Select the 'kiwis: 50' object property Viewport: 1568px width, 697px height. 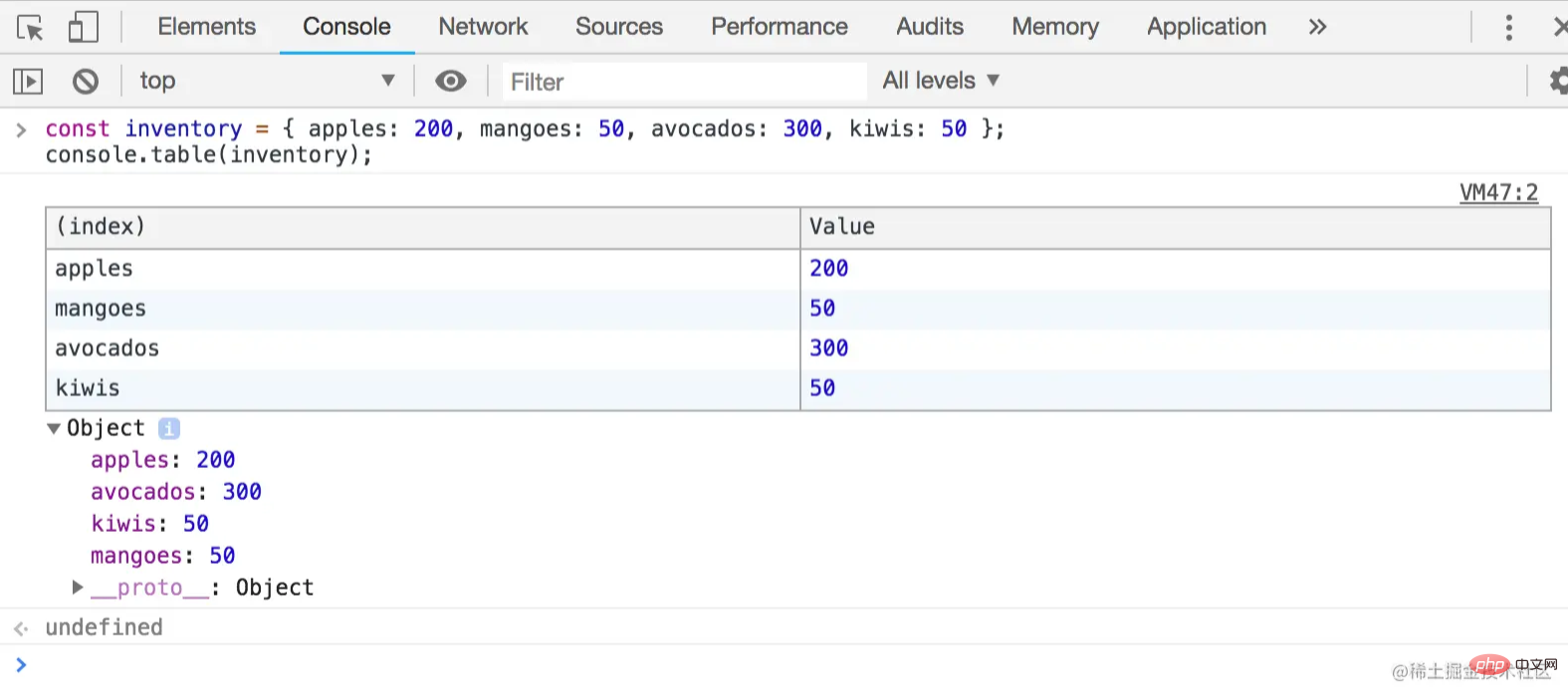coord(149,524)
